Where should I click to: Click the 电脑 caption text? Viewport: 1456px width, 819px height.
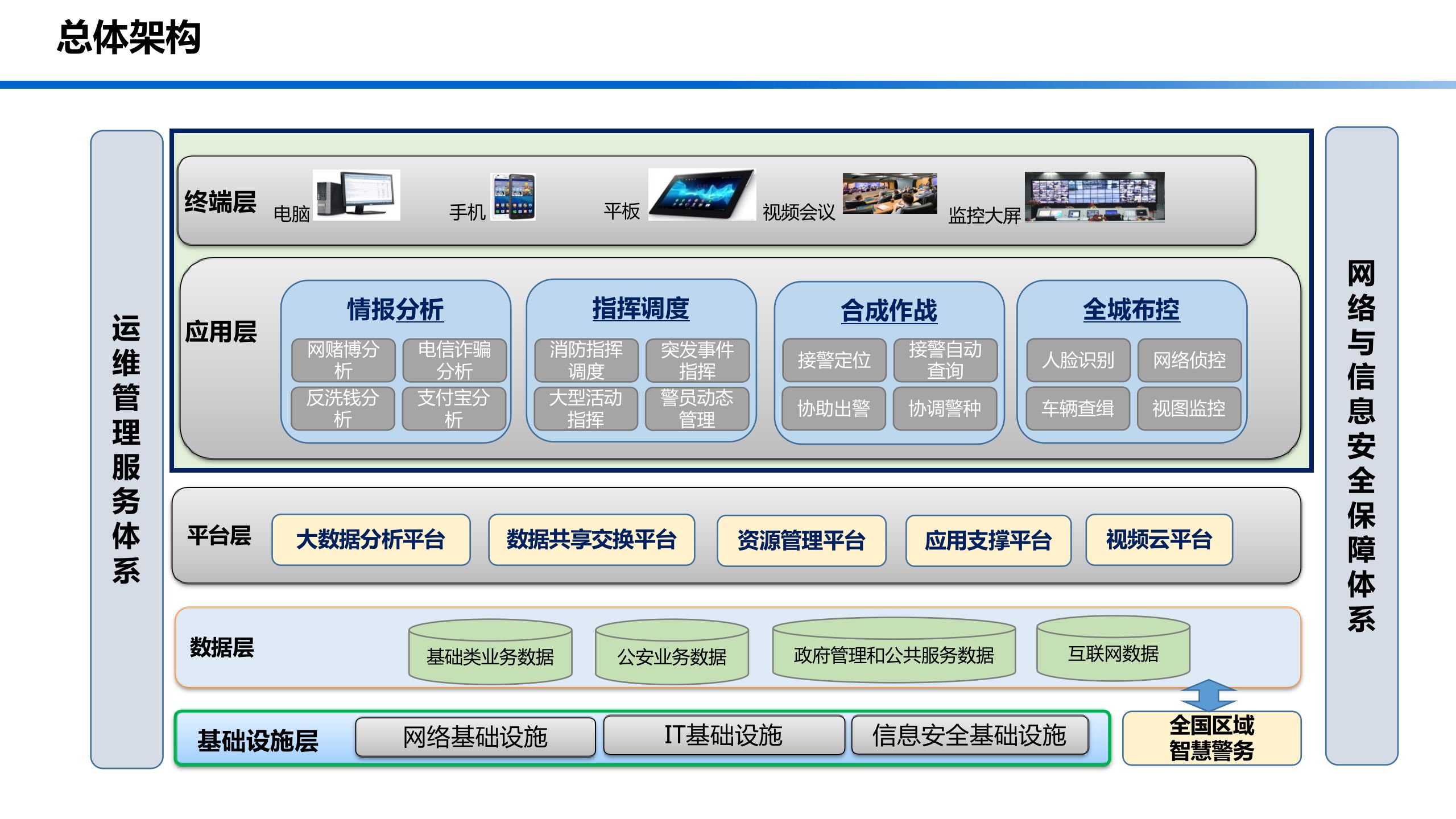pyautogui.click(x=292, y=214)
